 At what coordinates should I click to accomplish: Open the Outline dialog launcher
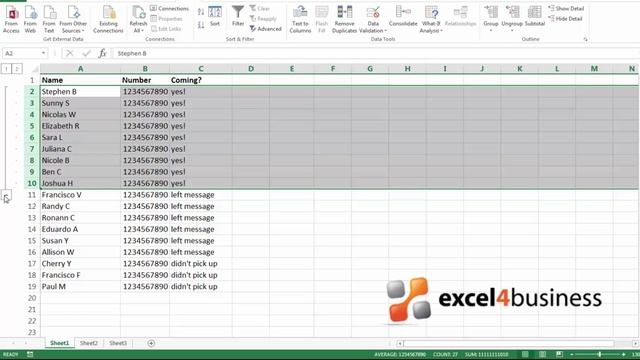click(x=586, y=39)
